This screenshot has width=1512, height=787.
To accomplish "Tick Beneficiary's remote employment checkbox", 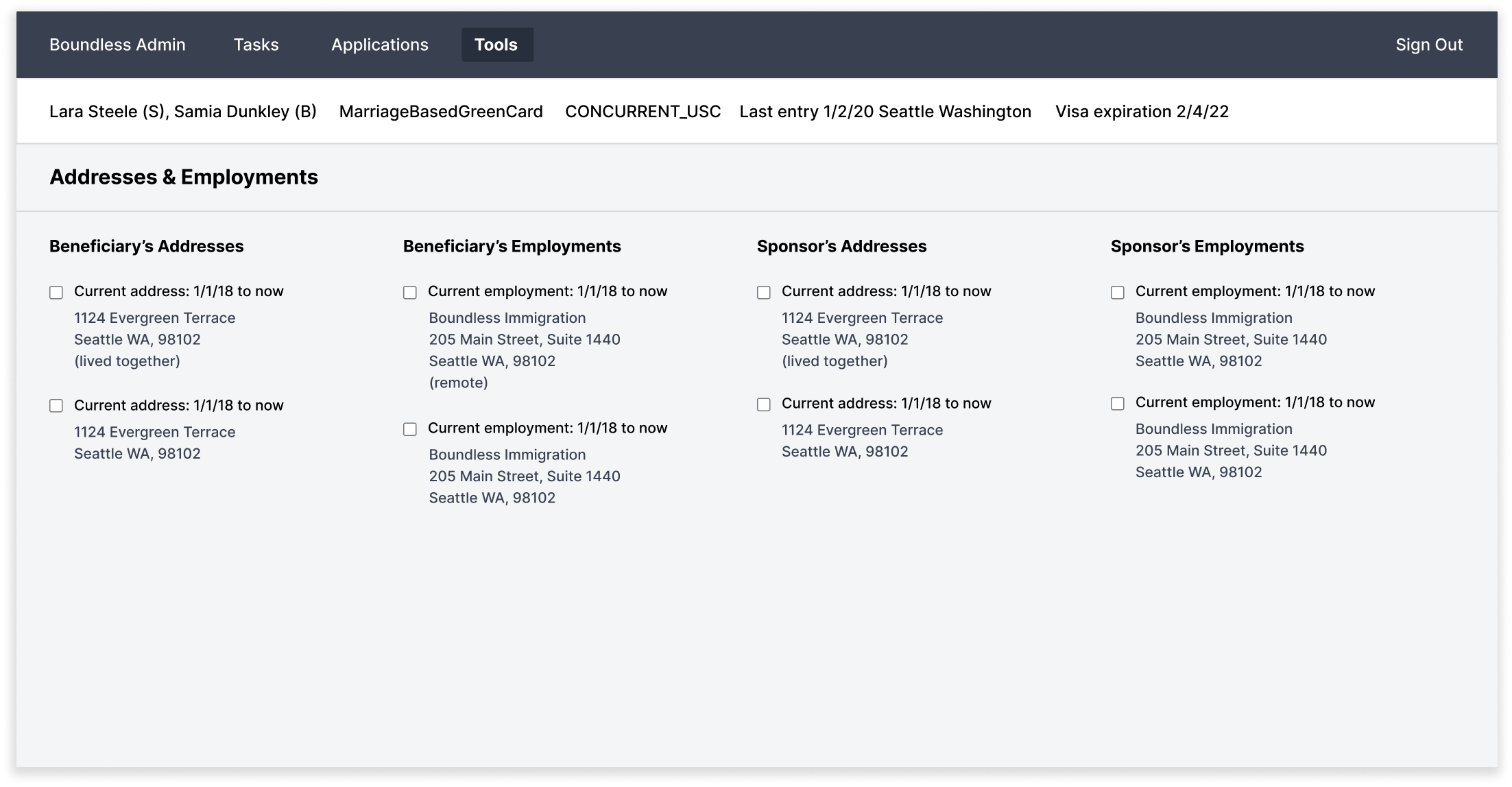I will (410, 293).
